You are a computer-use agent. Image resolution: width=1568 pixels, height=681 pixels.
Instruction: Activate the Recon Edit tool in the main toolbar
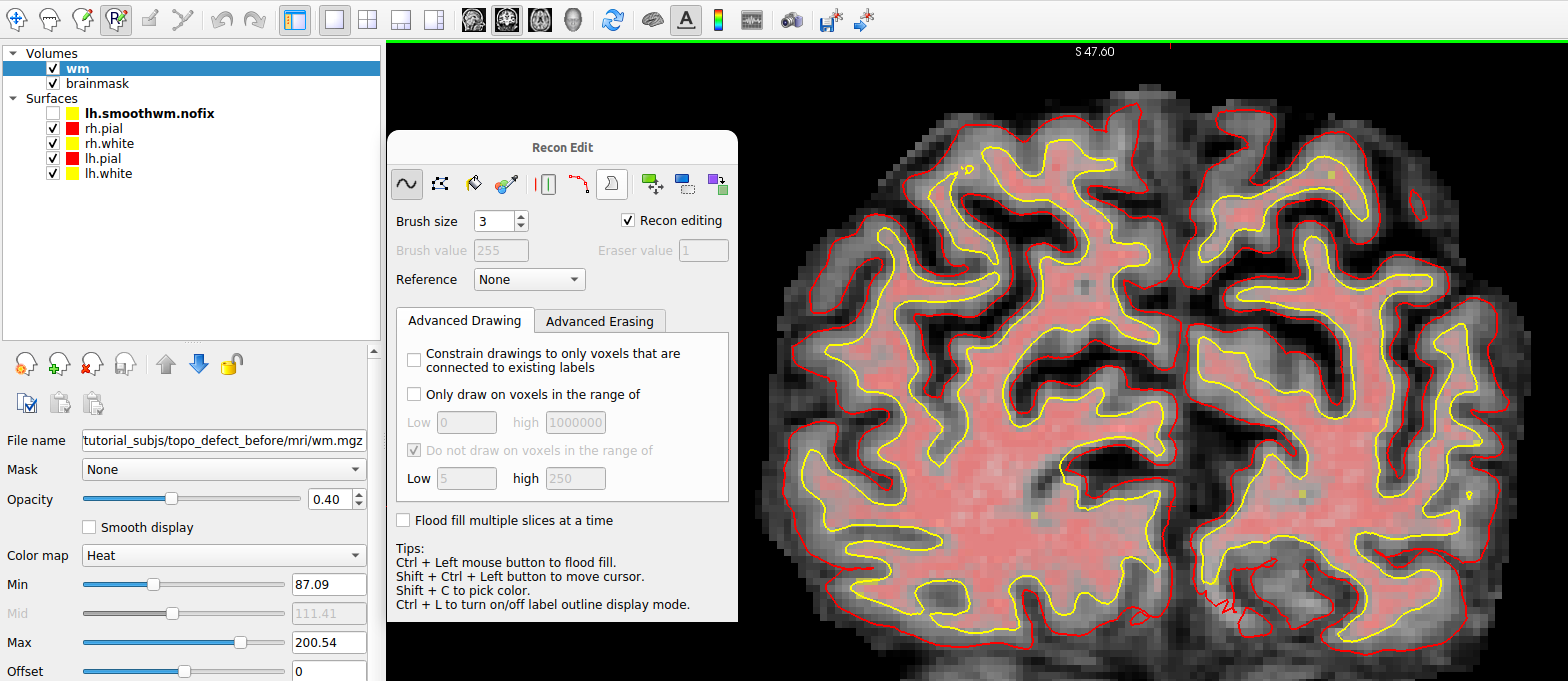[x=115, y=19]
